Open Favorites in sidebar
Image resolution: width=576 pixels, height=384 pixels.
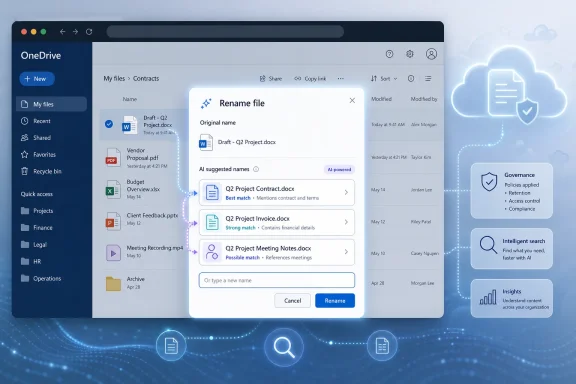(x=38, y=154)
